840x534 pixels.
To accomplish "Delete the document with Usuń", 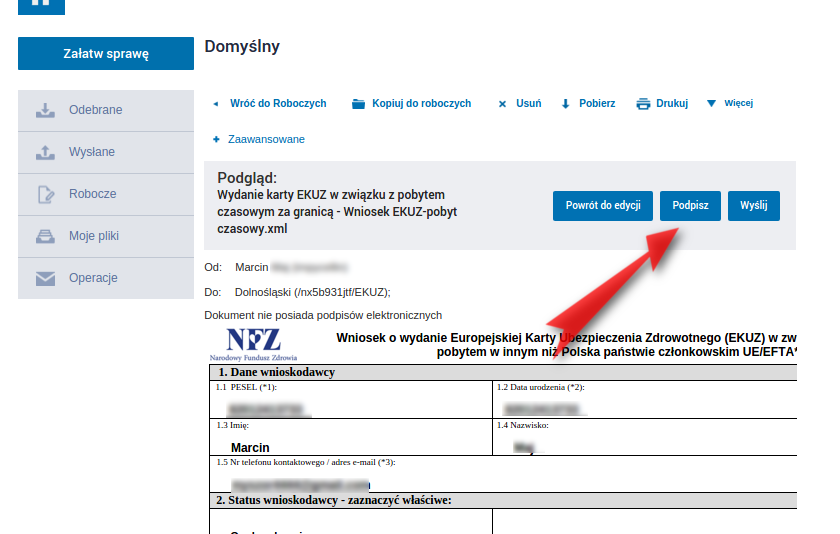I will 529,103.
